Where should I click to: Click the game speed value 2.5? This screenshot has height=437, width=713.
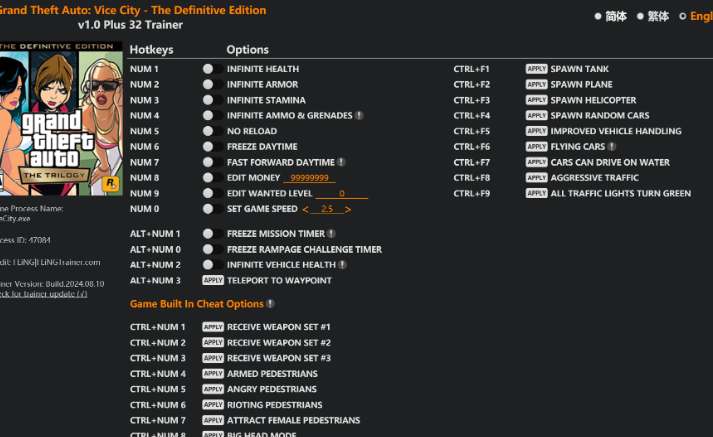327,209
